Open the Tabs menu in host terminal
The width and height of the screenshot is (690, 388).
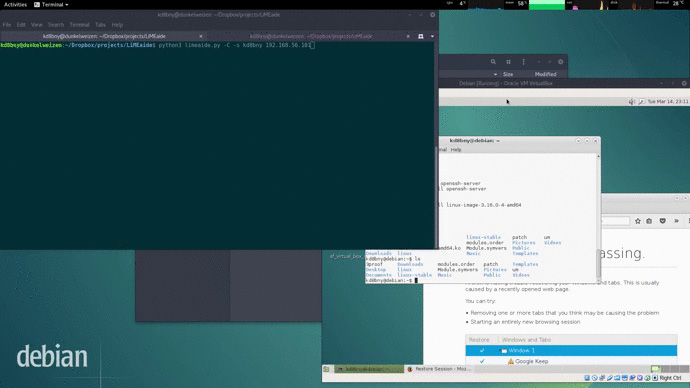tap(100, 25)
